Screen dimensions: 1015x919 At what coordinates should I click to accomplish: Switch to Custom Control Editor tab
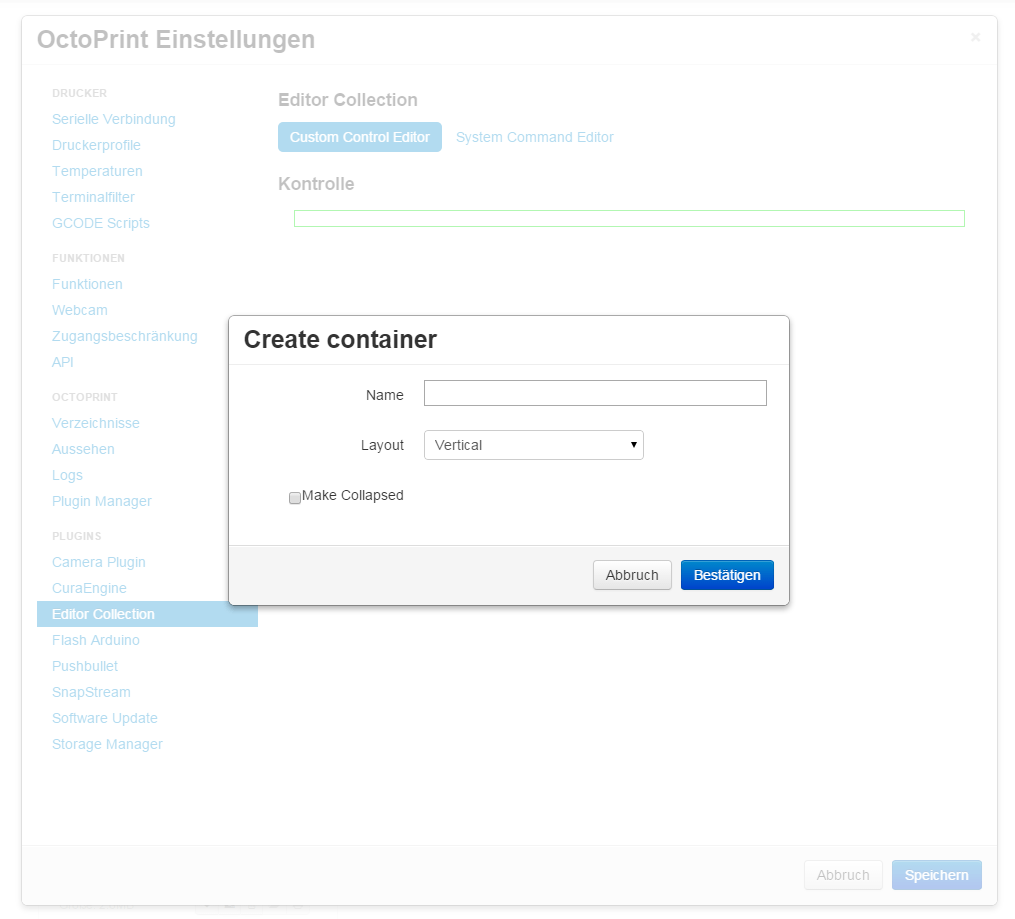click(360, 137)
